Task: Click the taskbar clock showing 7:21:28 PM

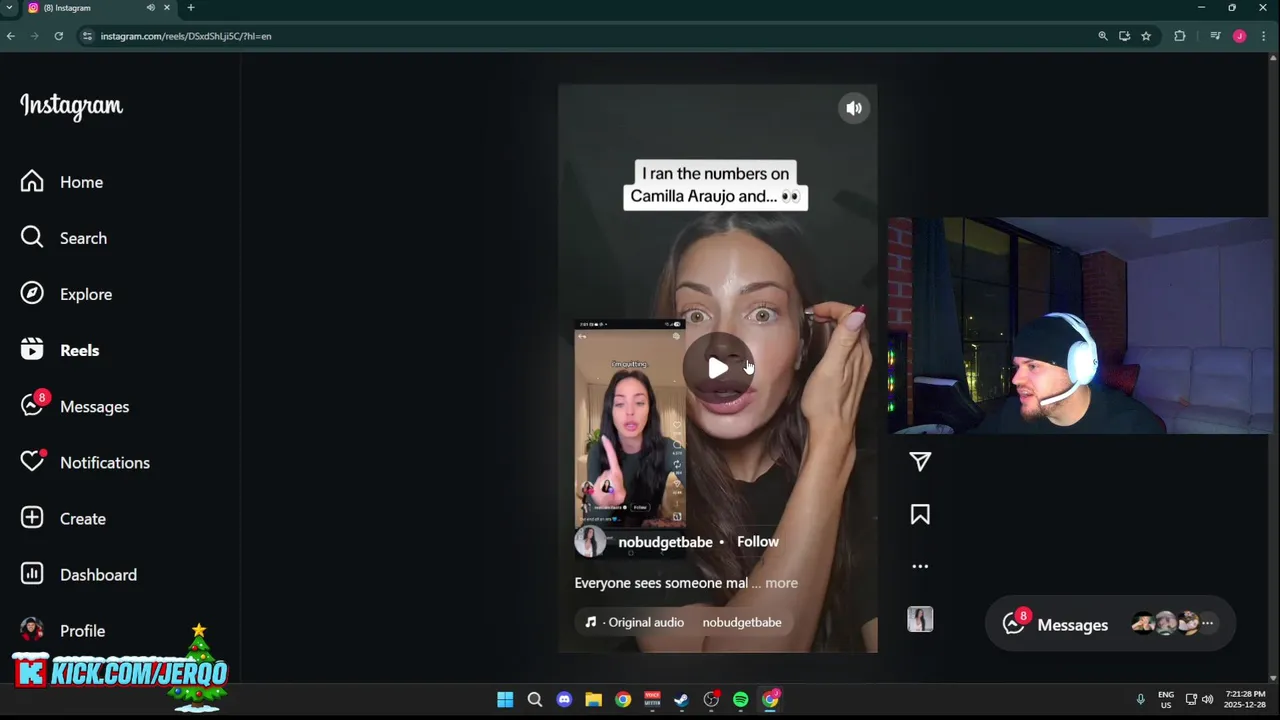Action: click(x=1245, y=699)
